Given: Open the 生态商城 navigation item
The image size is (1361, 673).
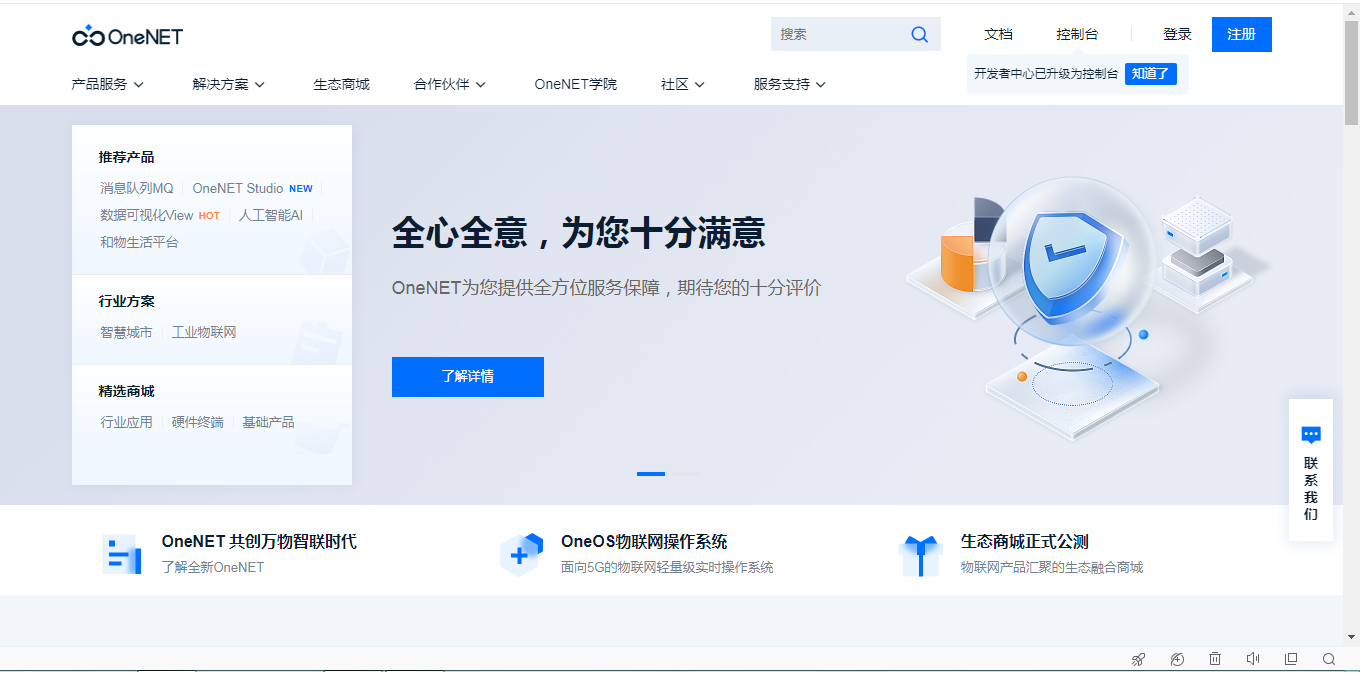Looking at the screenshot, I should click(x=341, y=84).
